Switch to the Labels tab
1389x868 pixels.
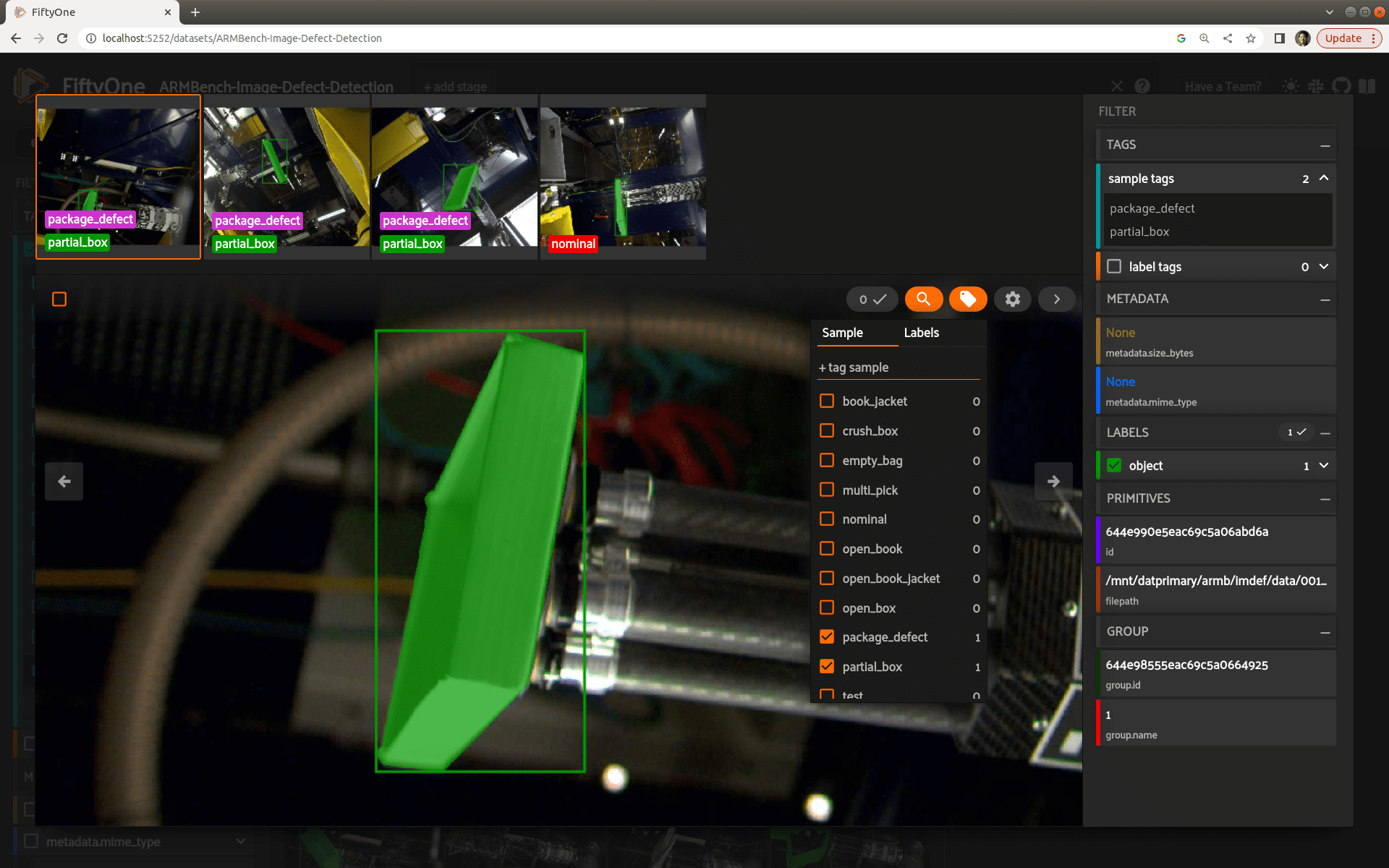(x=921, y=333)
